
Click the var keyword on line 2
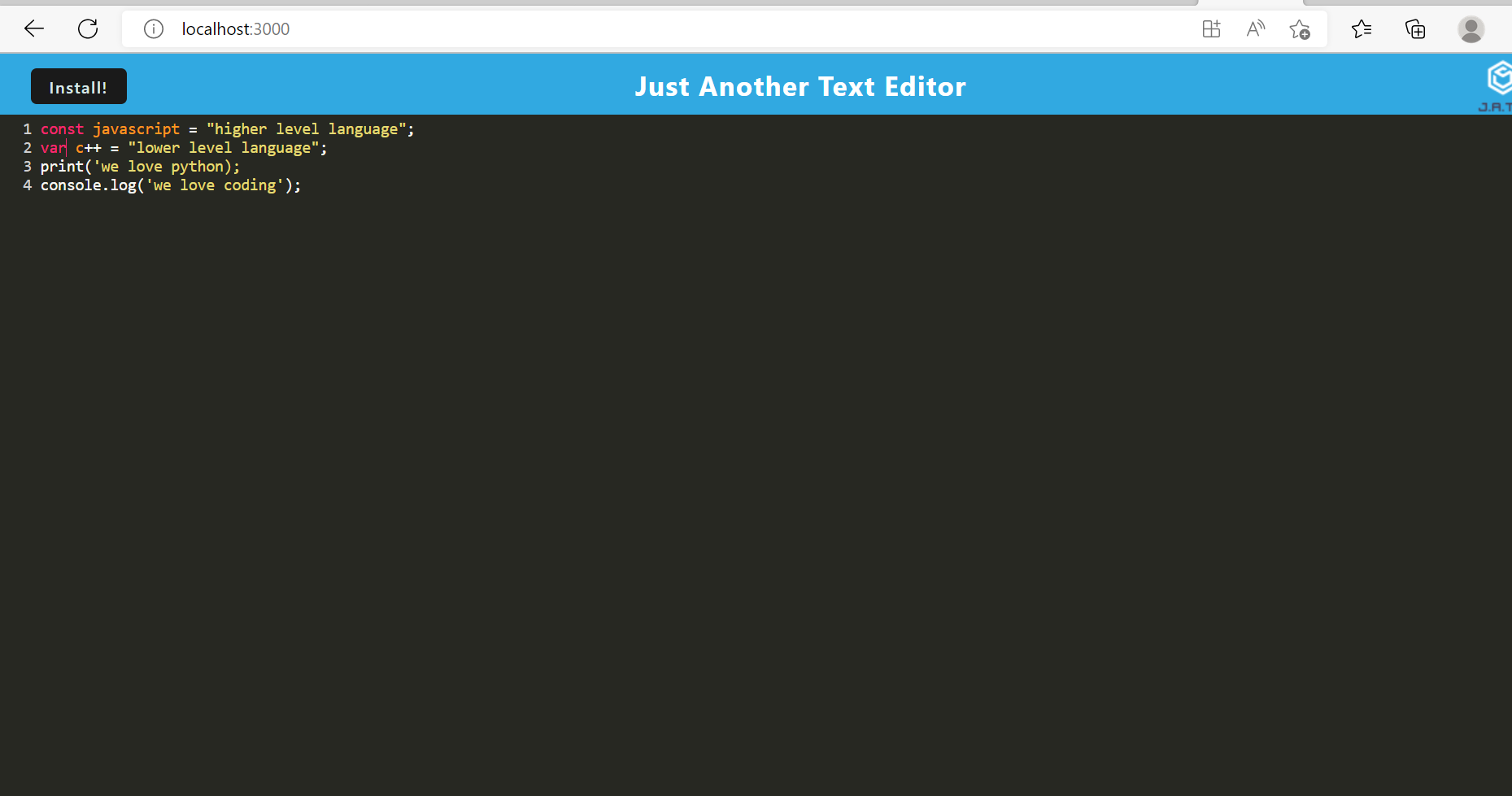tap(52, 147)
